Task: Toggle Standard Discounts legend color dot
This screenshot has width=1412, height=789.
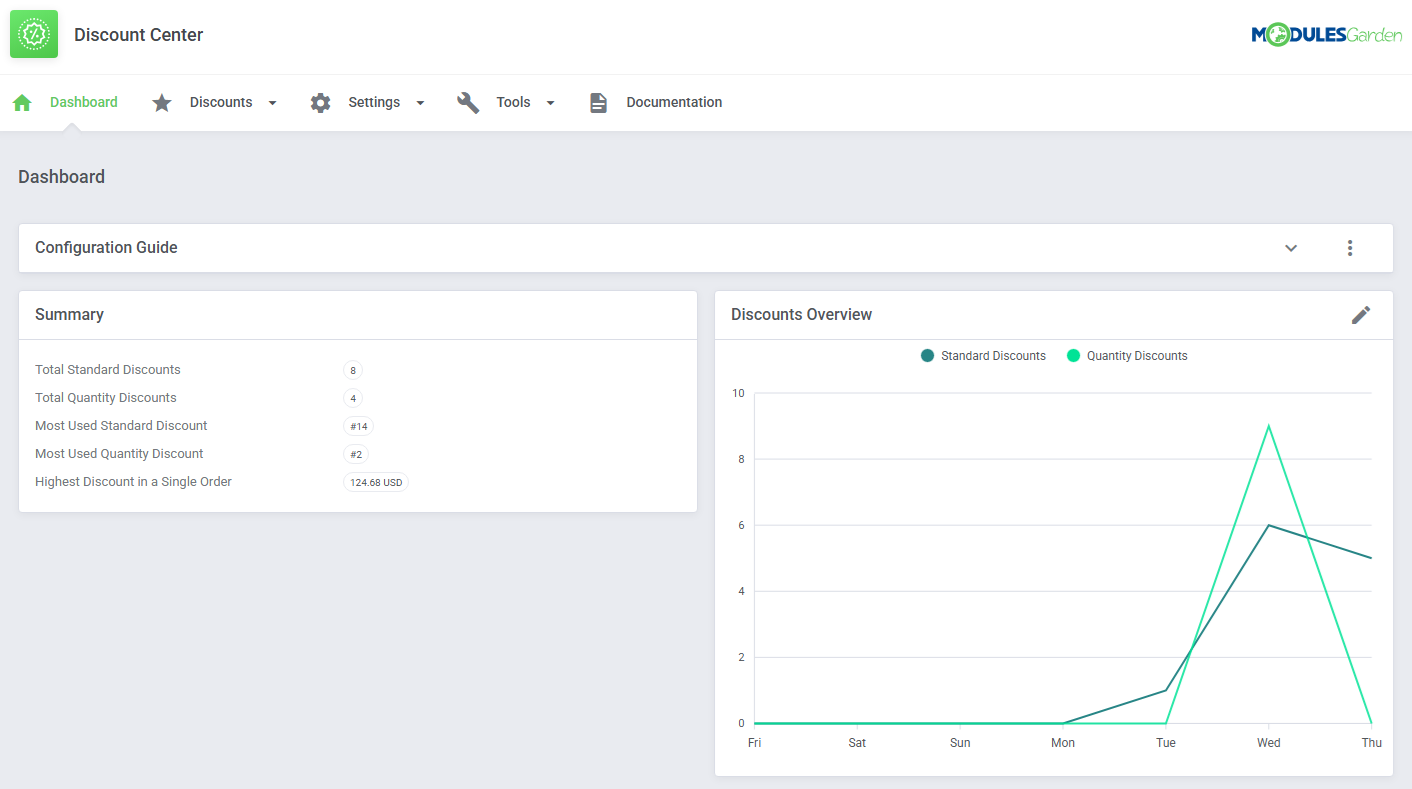Action: click(x=927, y=356)
